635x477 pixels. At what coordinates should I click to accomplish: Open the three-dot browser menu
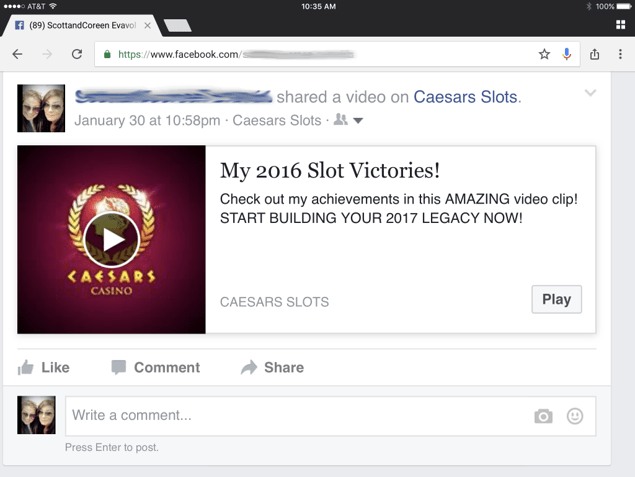620,54
